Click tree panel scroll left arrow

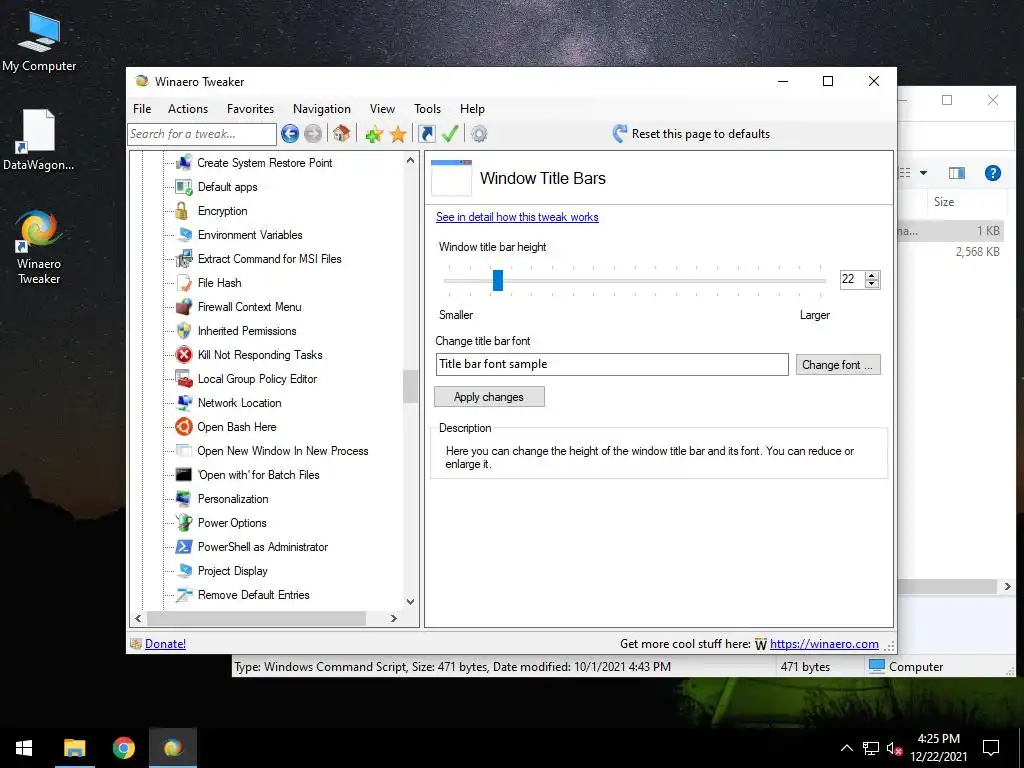[x=138, y=618]
